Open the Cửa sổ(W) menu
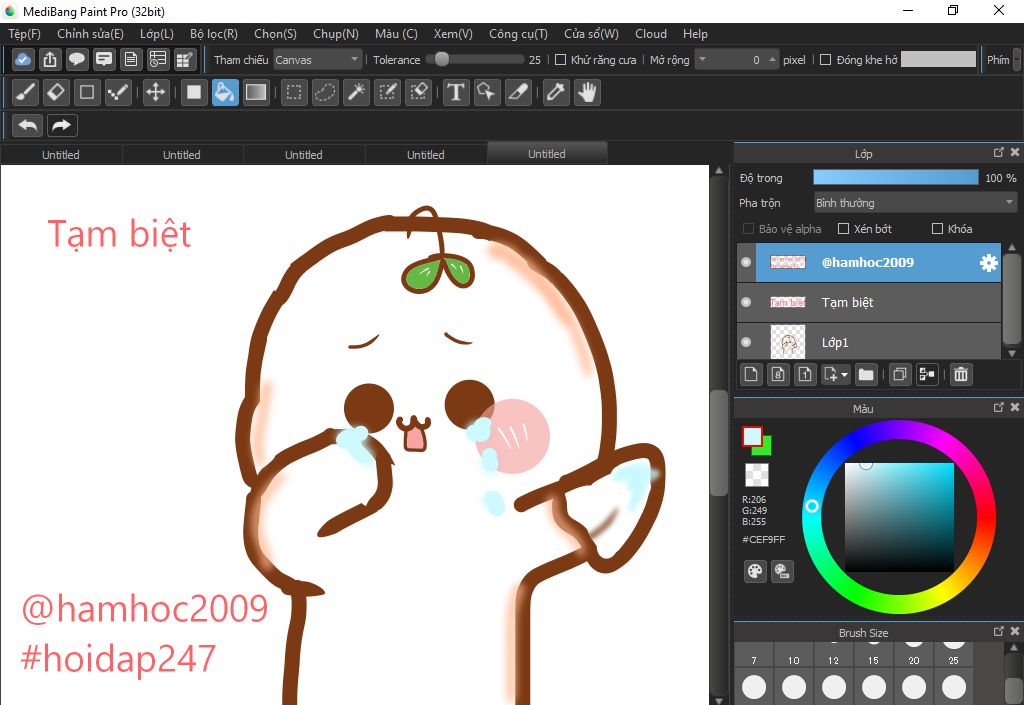The image size is (1024, 705). point(591,34)
